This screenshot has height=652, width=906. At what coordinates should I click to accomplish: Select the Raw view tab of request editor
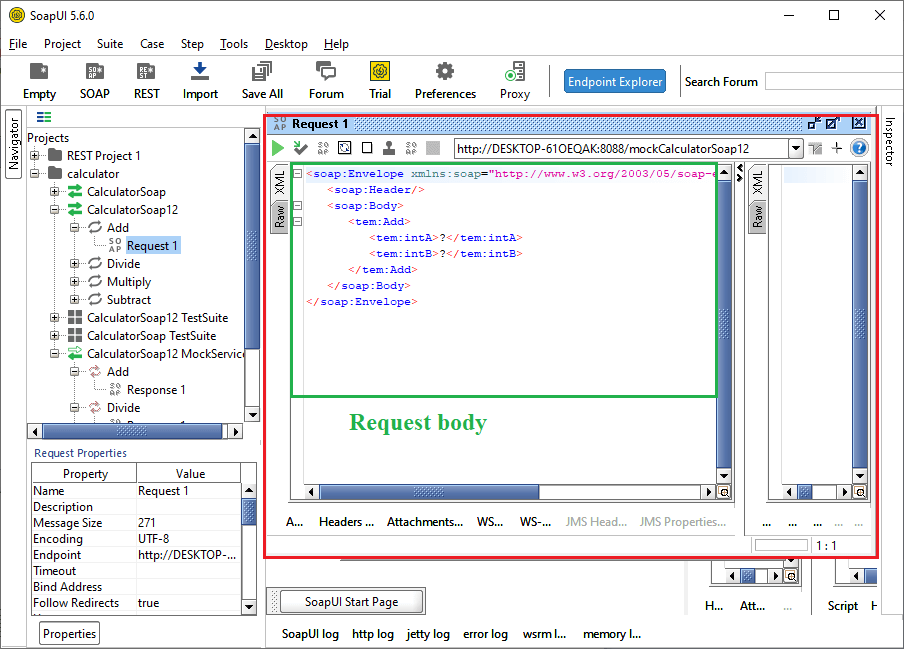point(280,216)
